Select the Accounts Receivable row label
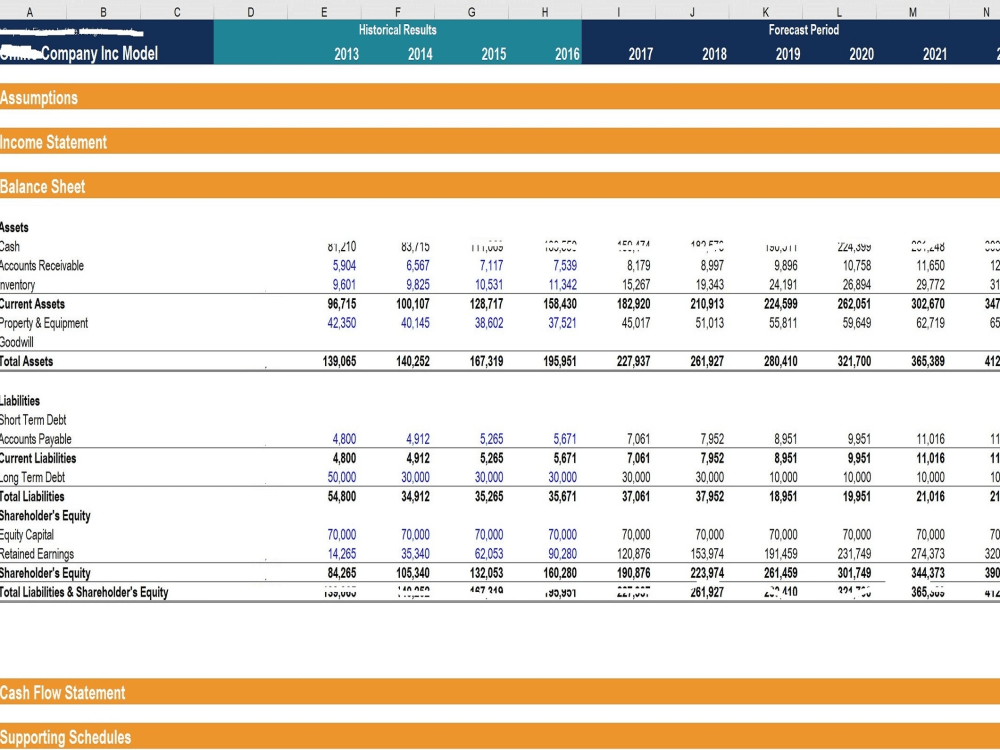1000x750 pixels. [41, 265]
